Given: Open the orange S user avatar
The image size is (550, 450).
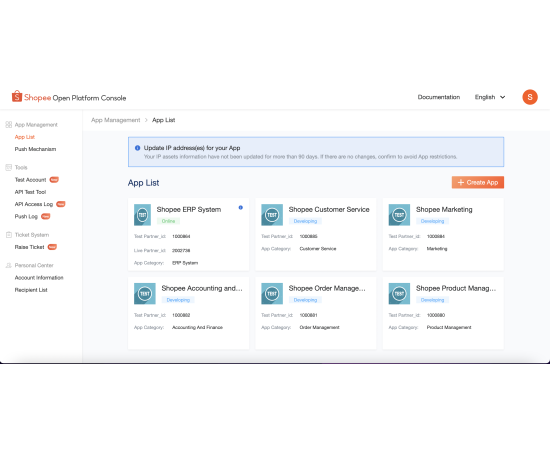Looking at the screenshot, I should 530,97.
